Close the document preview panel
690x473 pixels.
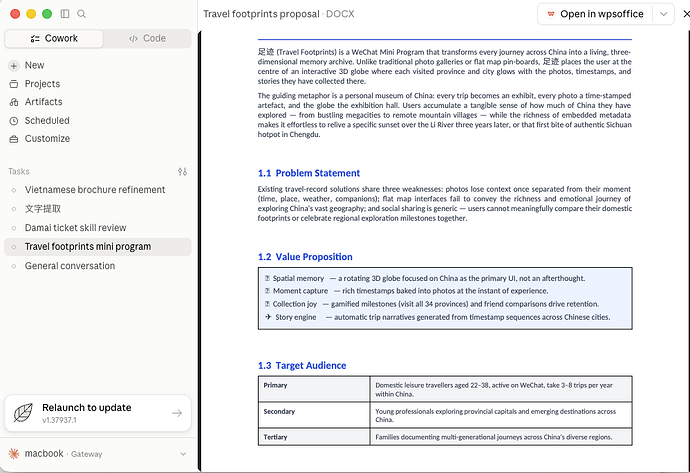pos(686,14)
